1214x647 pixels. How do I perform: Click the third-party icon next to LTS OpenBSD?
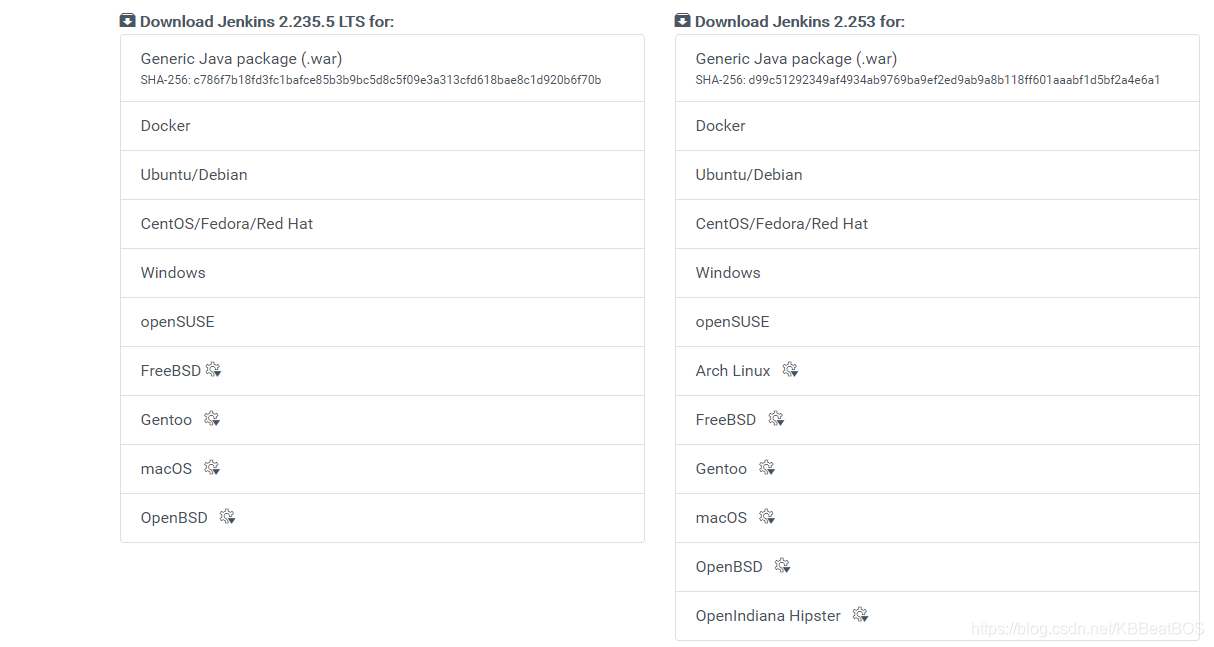[x=227, y=517]
